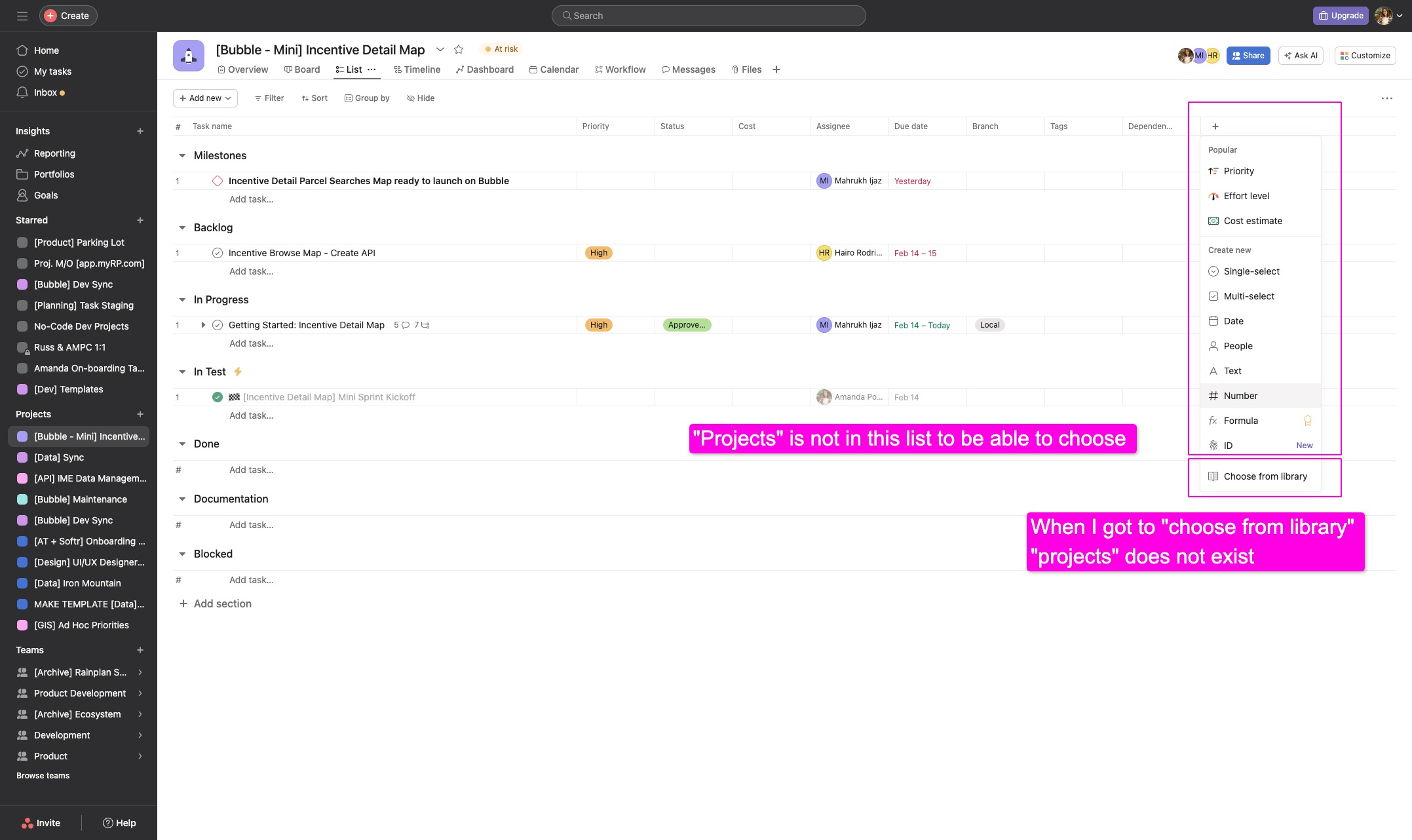The image size is (1412, 840).
Task: Mark Getting Started task complete
Action: pos(218,325)
